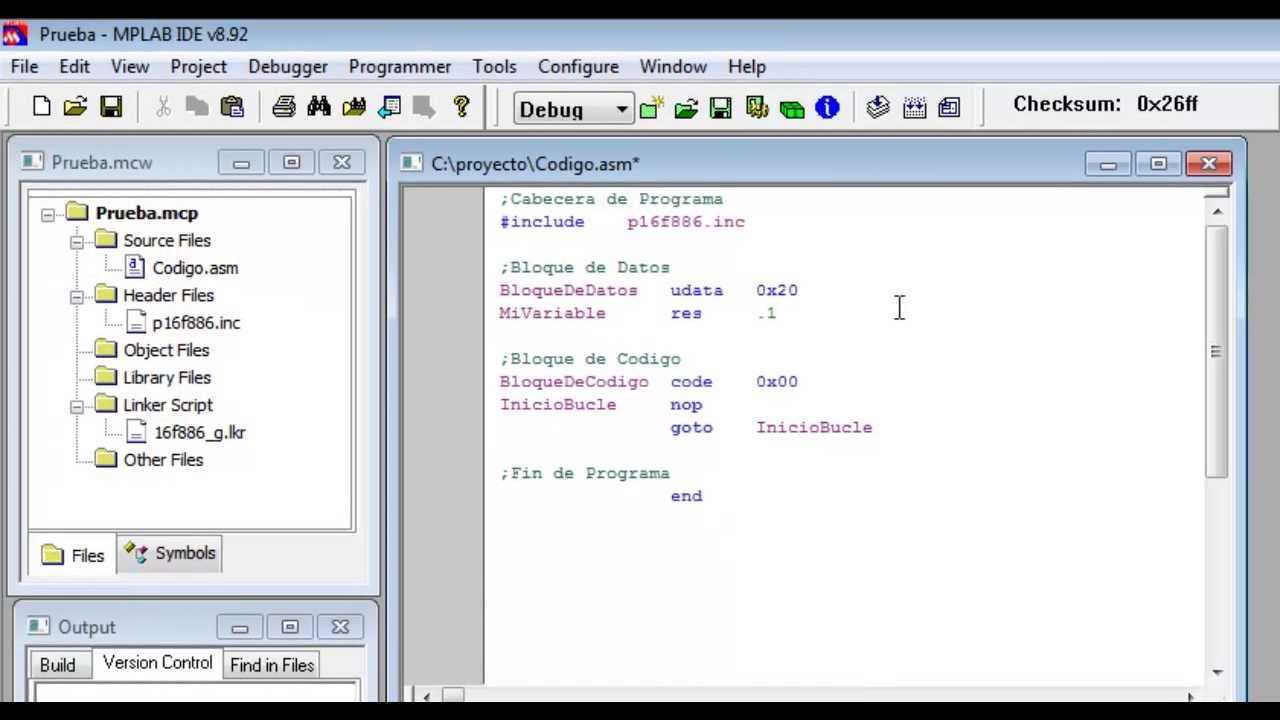
Task: Click the Build All icon
Action: (x=914, y=107)
